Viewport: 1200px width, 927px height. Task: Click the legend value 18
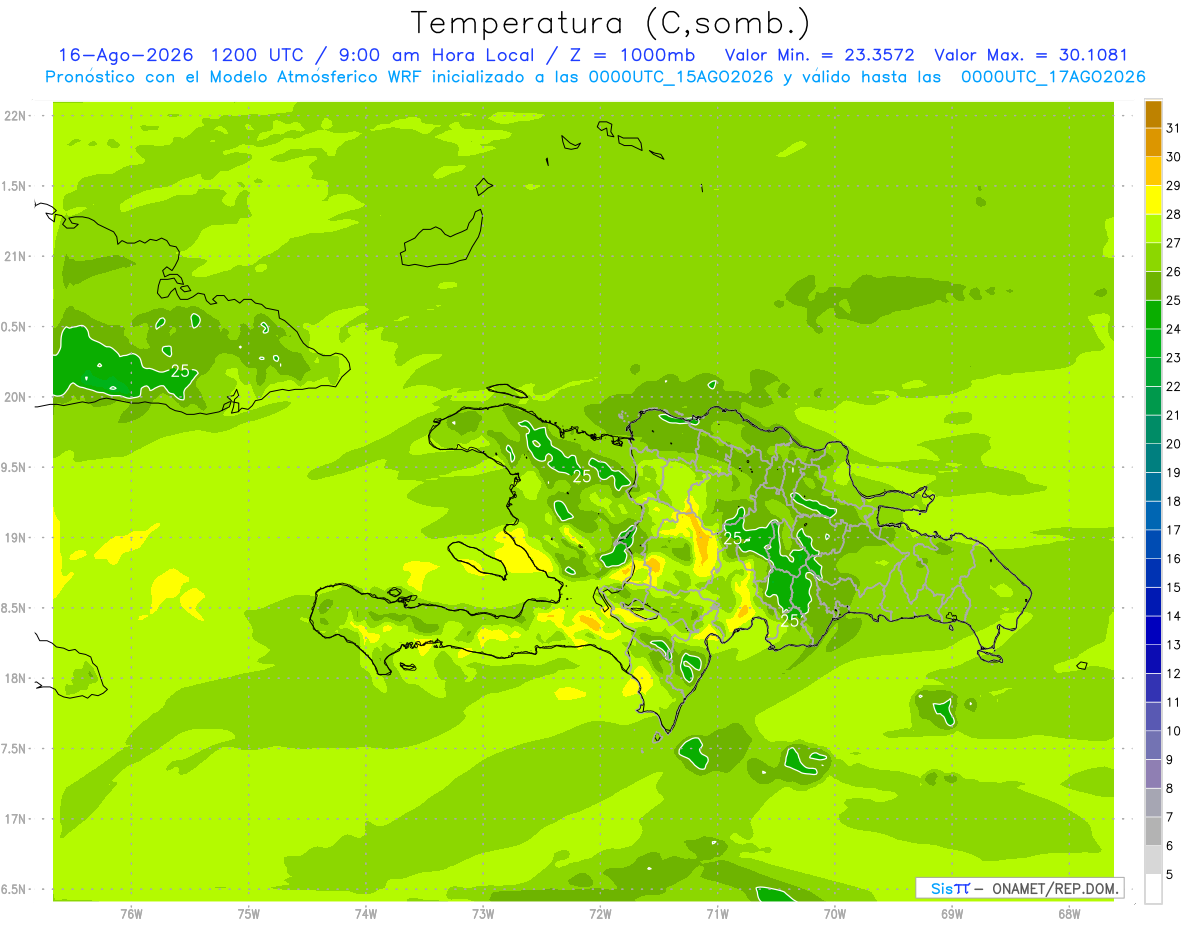click(x=1173, y=501)
